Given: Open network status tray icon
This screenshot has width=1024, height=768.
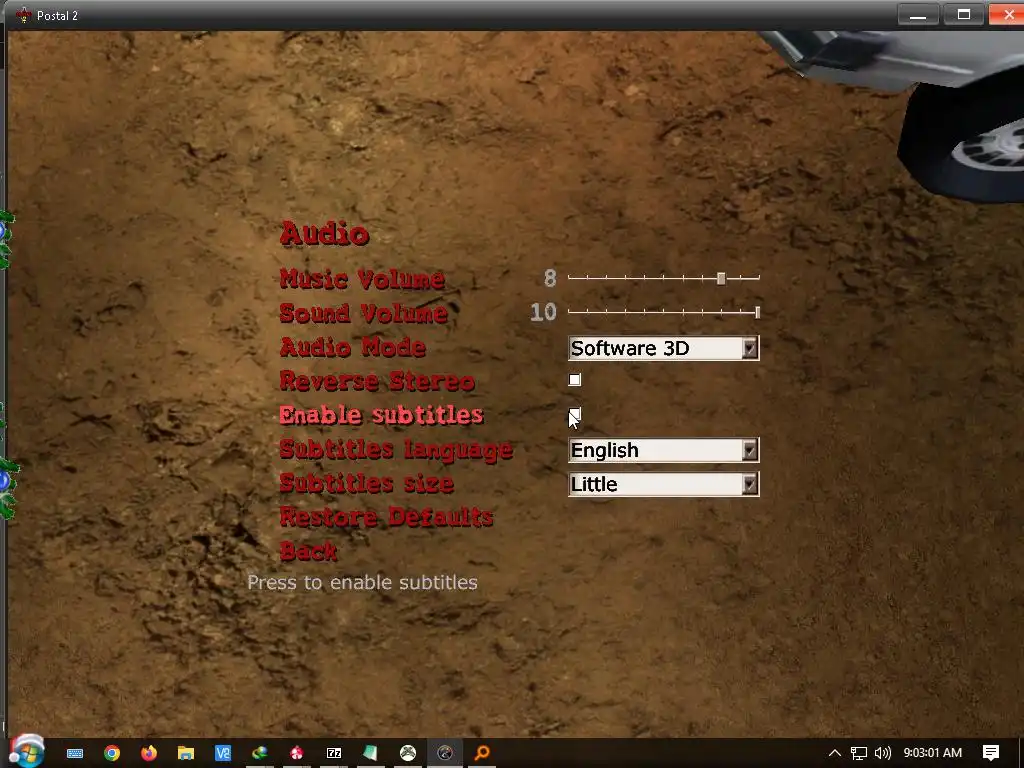Looking at the screenshot, I should [x=859, y=753].
